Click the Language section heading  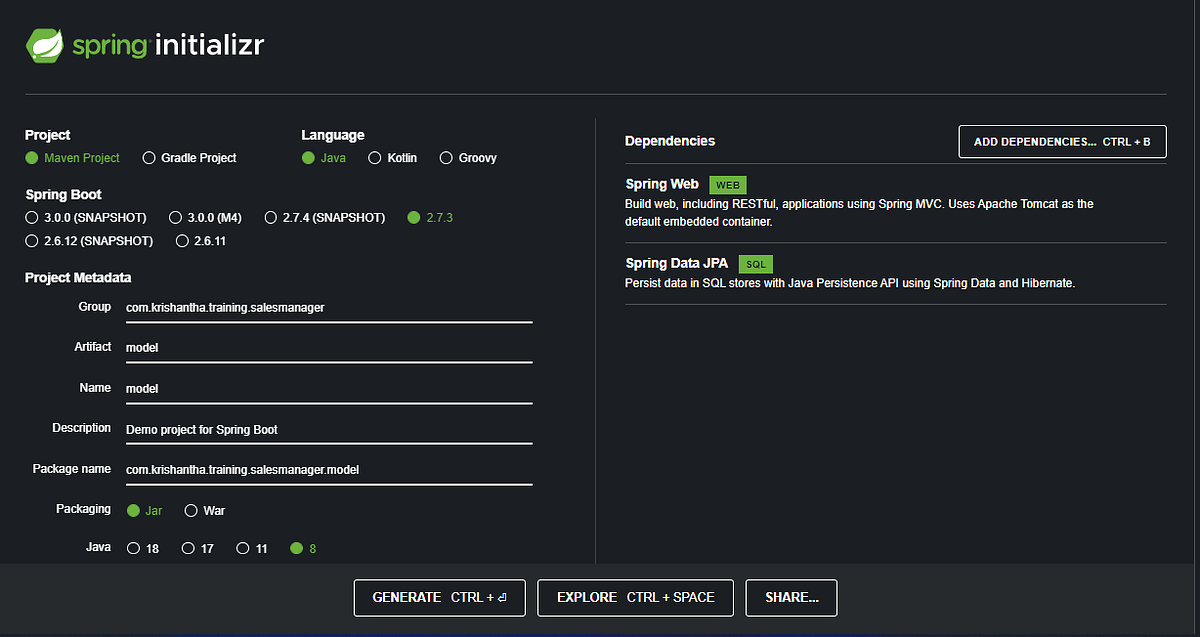click(333, 135)
